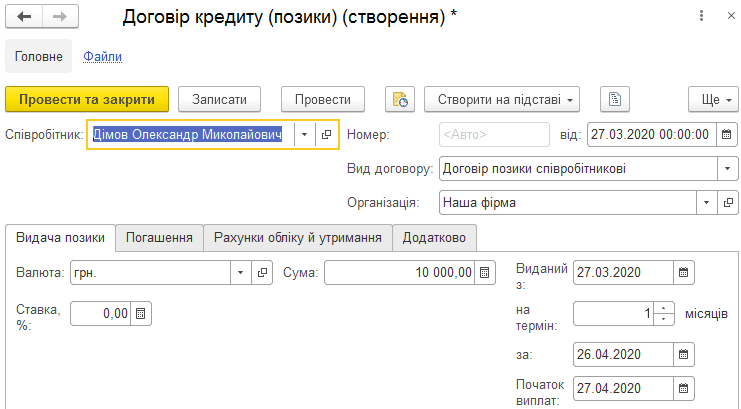
Task: Expand the Співробітник dropdown list
Action: tap(304, 135)
